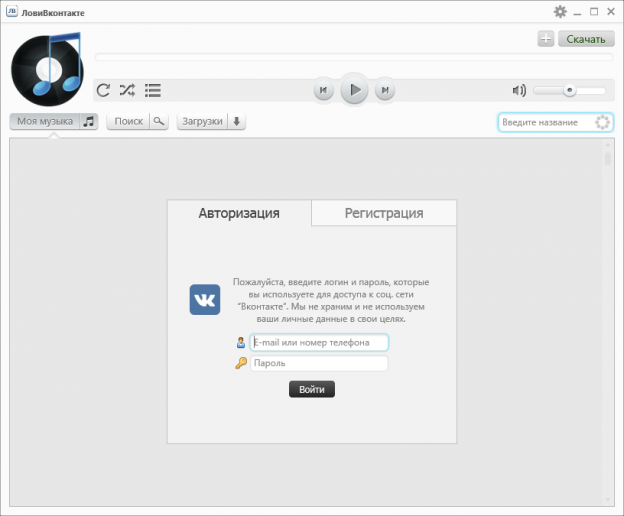624x516 pixels.
Task: Click the Скачать download button
Action: pyautogui.click(x=586, y=39)
